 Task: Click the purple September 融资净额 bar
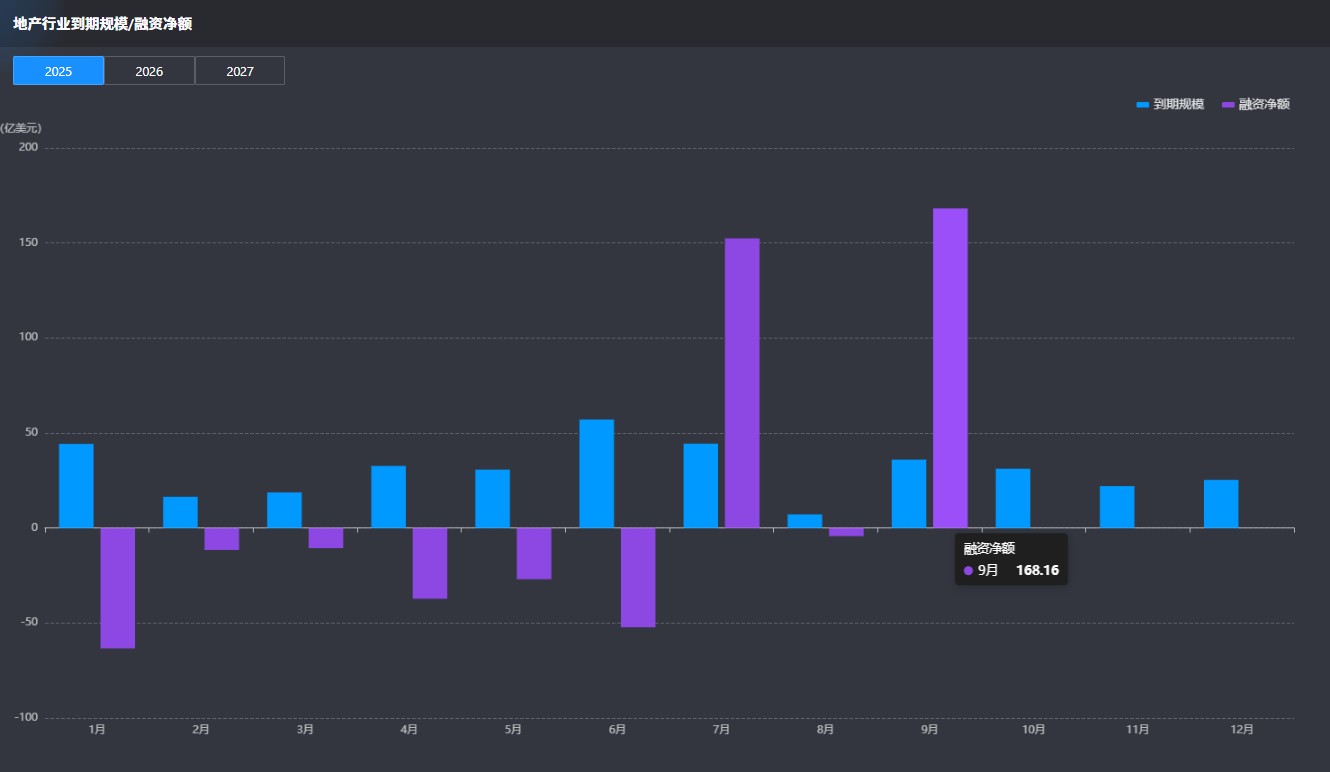pos(950,367)
